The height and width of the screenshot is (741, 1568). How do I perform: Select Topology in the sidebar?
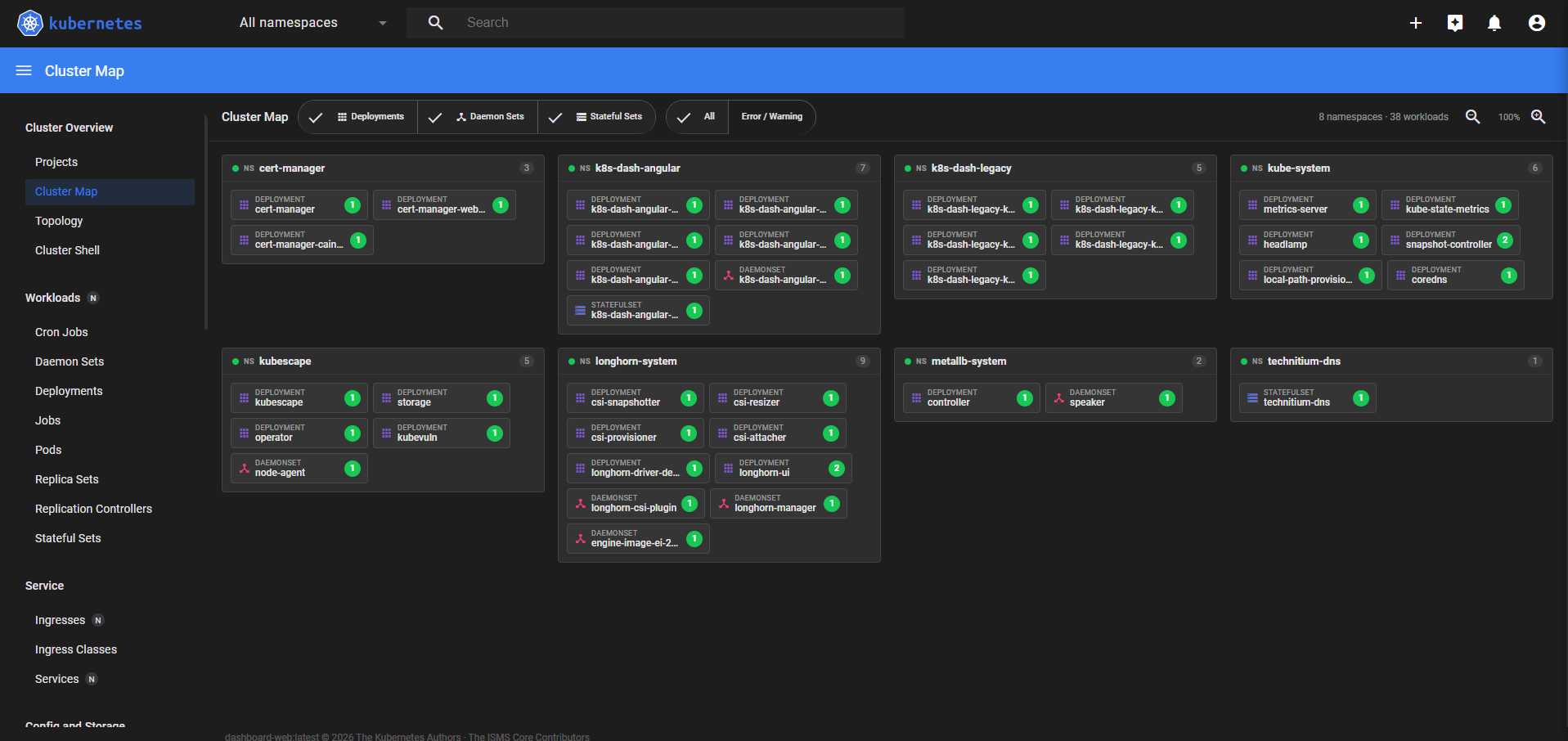coord(59,221)
